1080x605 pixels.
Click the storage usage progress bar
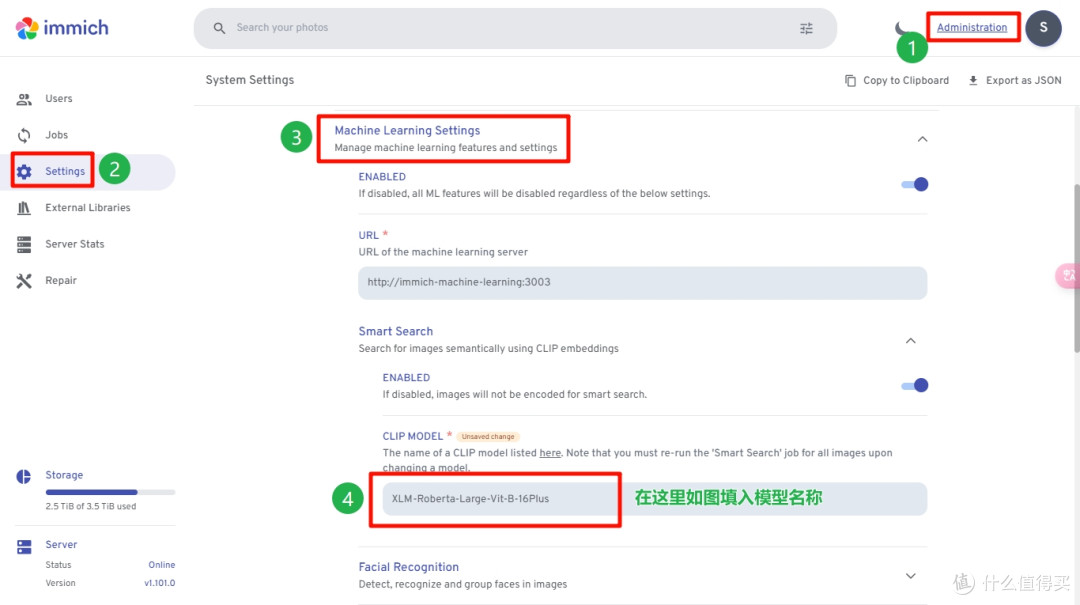point(110,492)
